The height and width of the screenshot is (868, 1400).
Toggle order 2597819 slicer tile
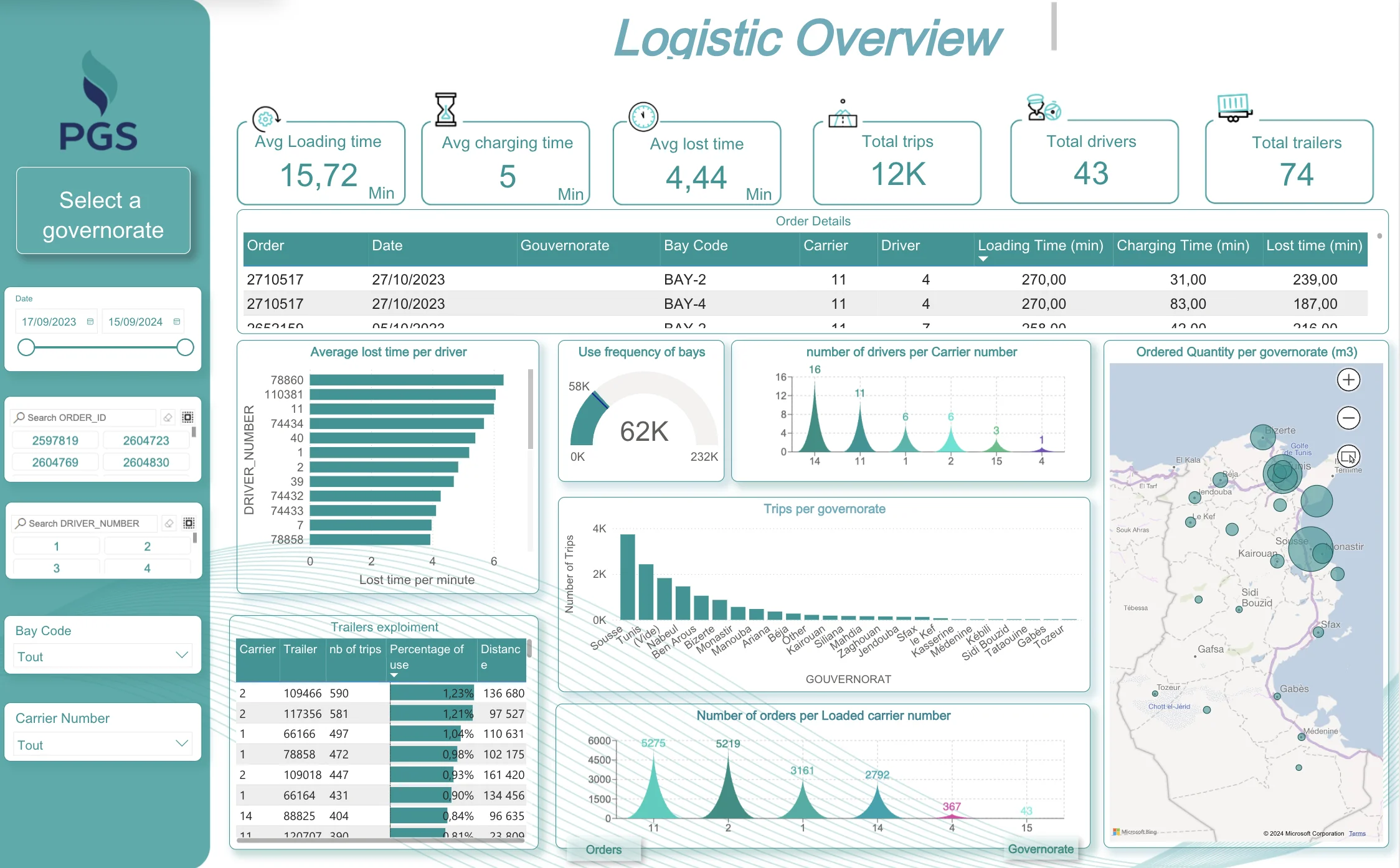[55, 440]
